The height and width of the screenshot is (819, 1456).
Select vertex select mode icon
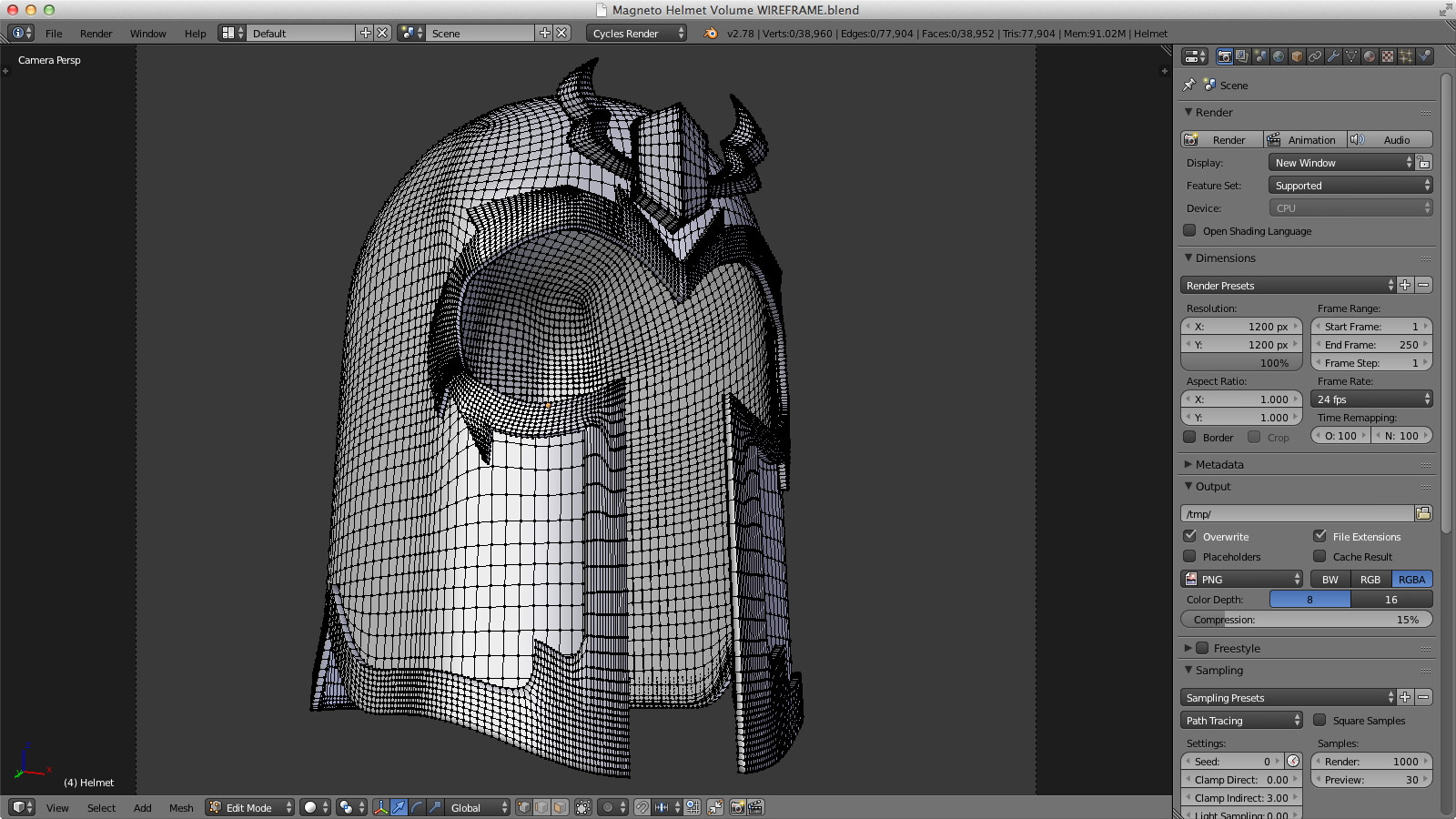point(523,807)
